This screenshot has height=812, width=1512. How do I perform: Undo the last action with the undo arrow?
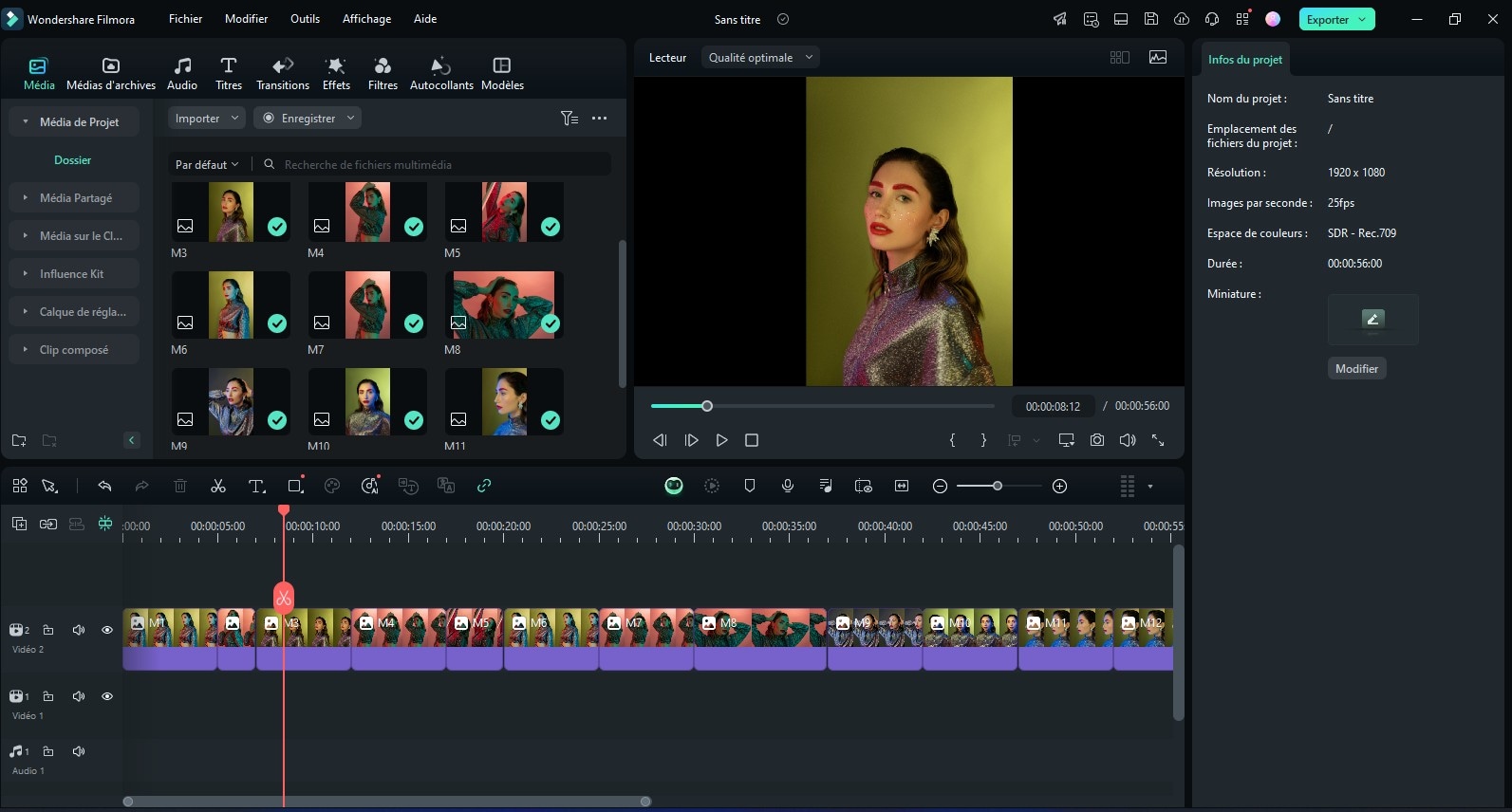coord(104,486)
